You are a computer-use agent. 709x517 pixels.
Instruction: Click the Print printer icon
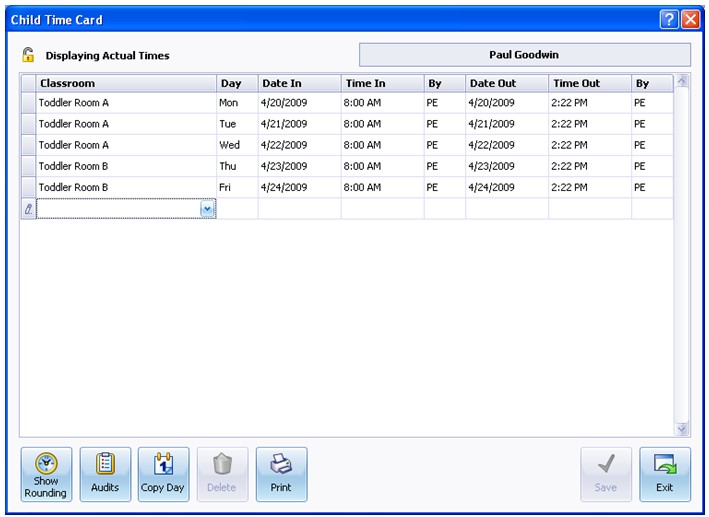[x=281, y=464]
